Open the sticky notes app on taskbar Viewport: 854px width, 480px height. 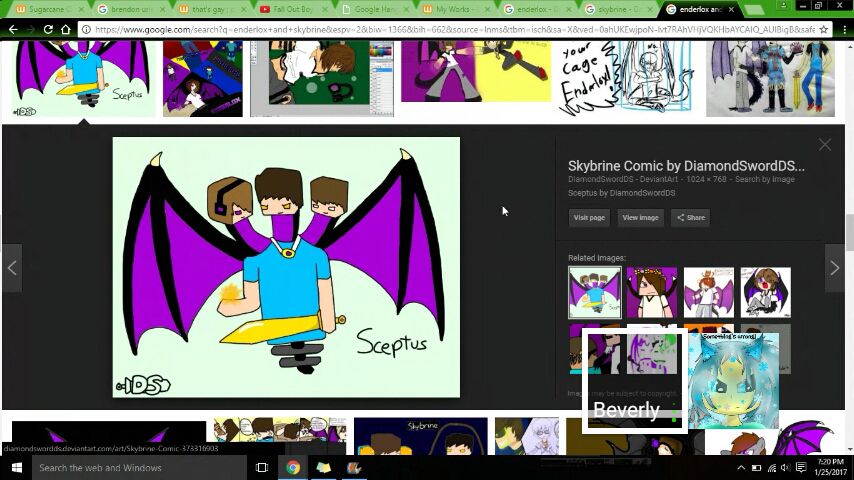324,467
